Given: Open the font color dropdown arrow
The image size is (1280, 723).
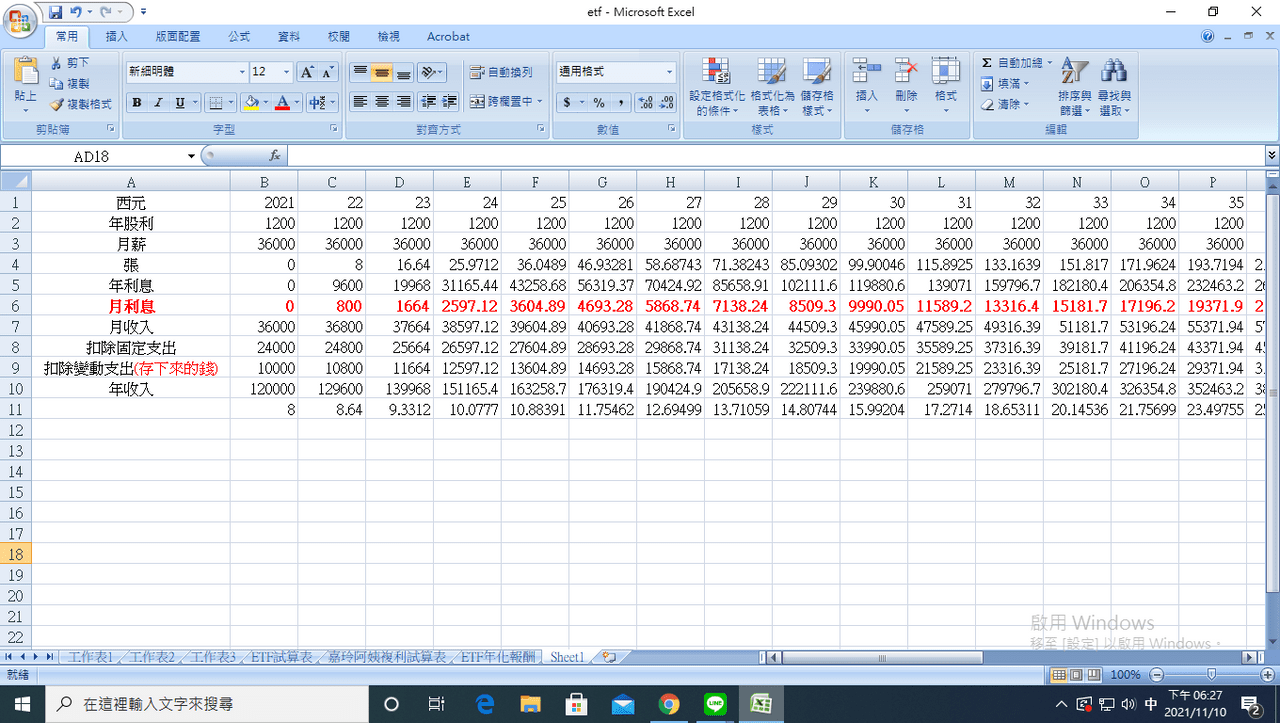Looking at the screenshot, I should pos(297,102).
